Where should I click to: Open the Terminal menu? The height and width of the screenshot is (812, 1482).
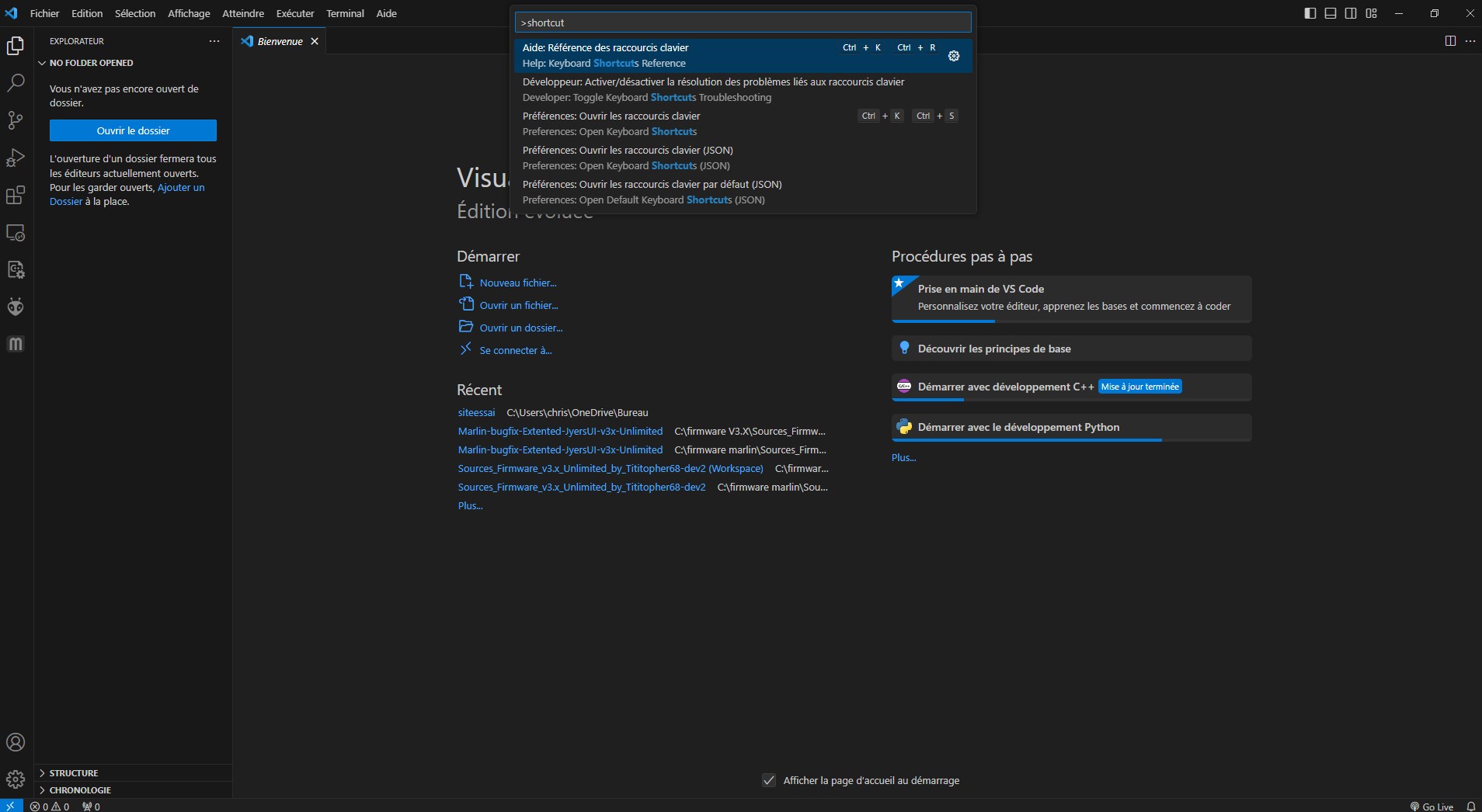345,13
